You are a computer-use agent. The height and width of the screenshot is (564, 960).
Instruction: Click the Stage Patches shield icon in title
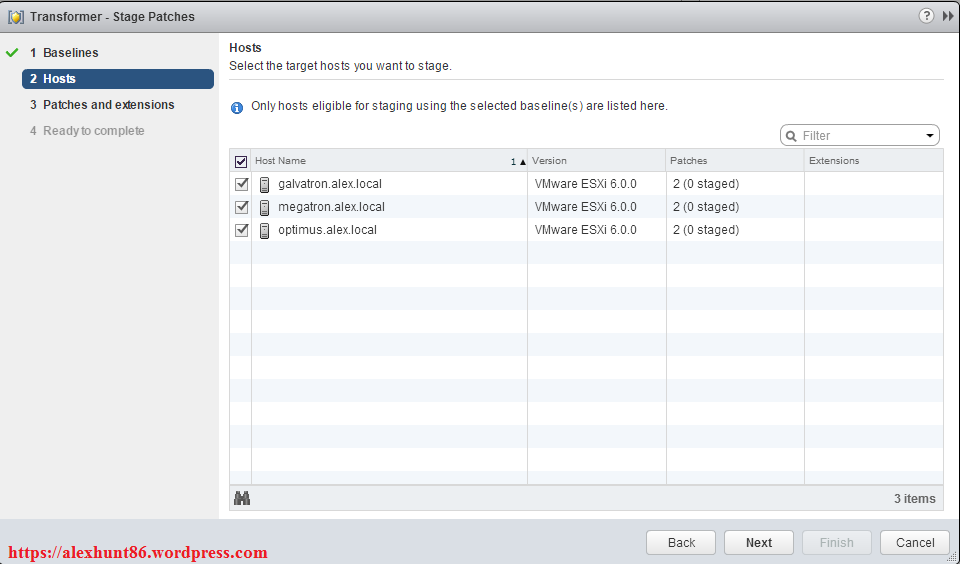click(x=15, y=17)
